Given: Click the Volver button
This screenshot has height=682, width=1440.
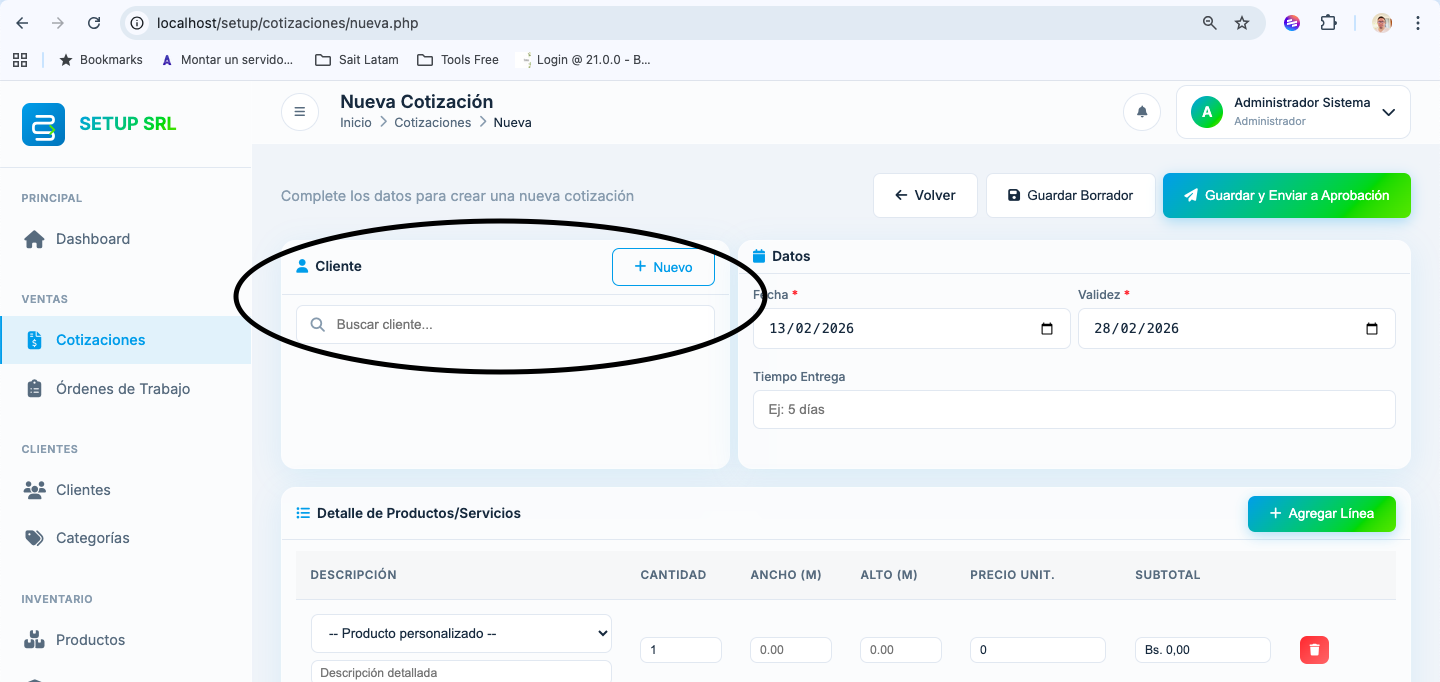Looking at the screenshot, I should click(x=925, y=195).
